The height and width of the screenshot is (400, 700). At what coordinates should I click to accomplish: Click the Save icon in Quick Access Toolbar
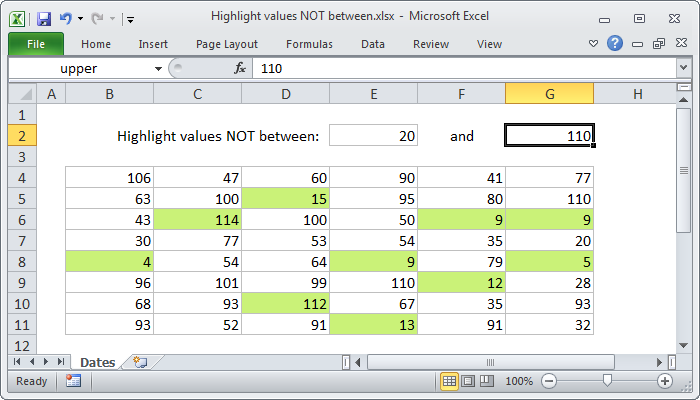pos(44,18)
